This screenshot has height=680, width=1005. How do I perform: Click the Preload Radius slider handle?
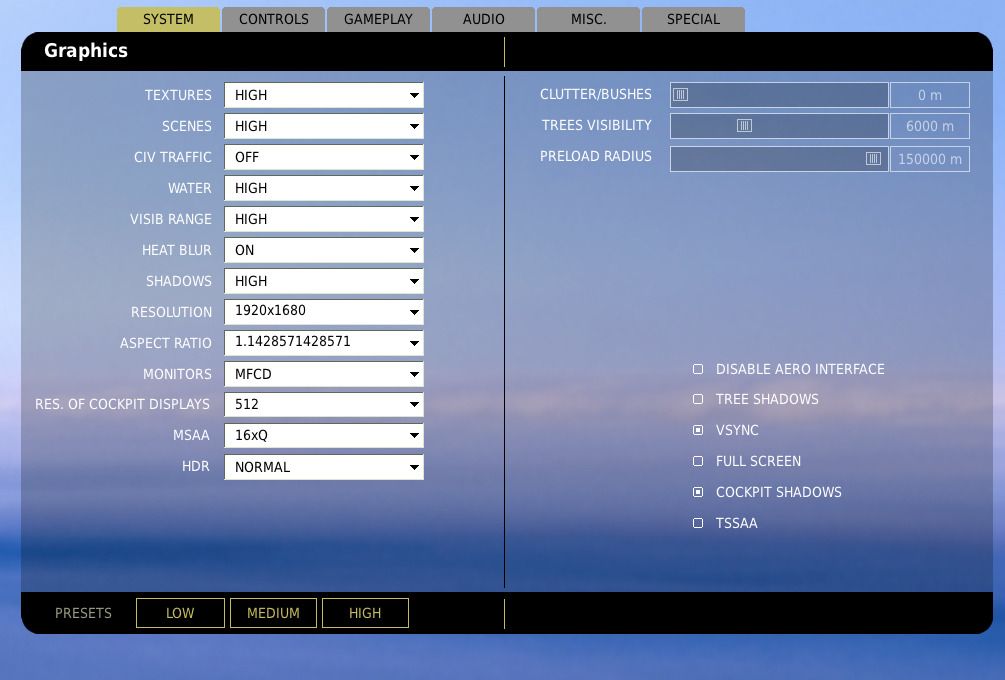873,158
